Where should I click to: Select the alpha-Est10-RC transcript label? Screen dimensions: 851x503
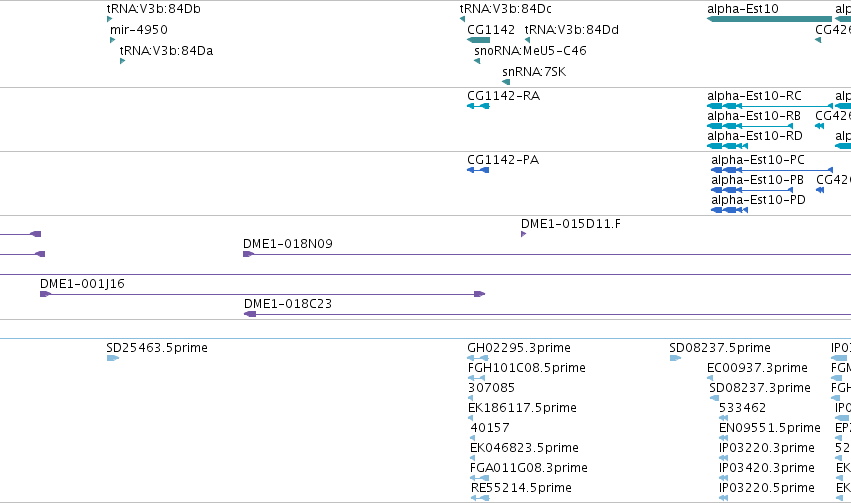[754, 96]
